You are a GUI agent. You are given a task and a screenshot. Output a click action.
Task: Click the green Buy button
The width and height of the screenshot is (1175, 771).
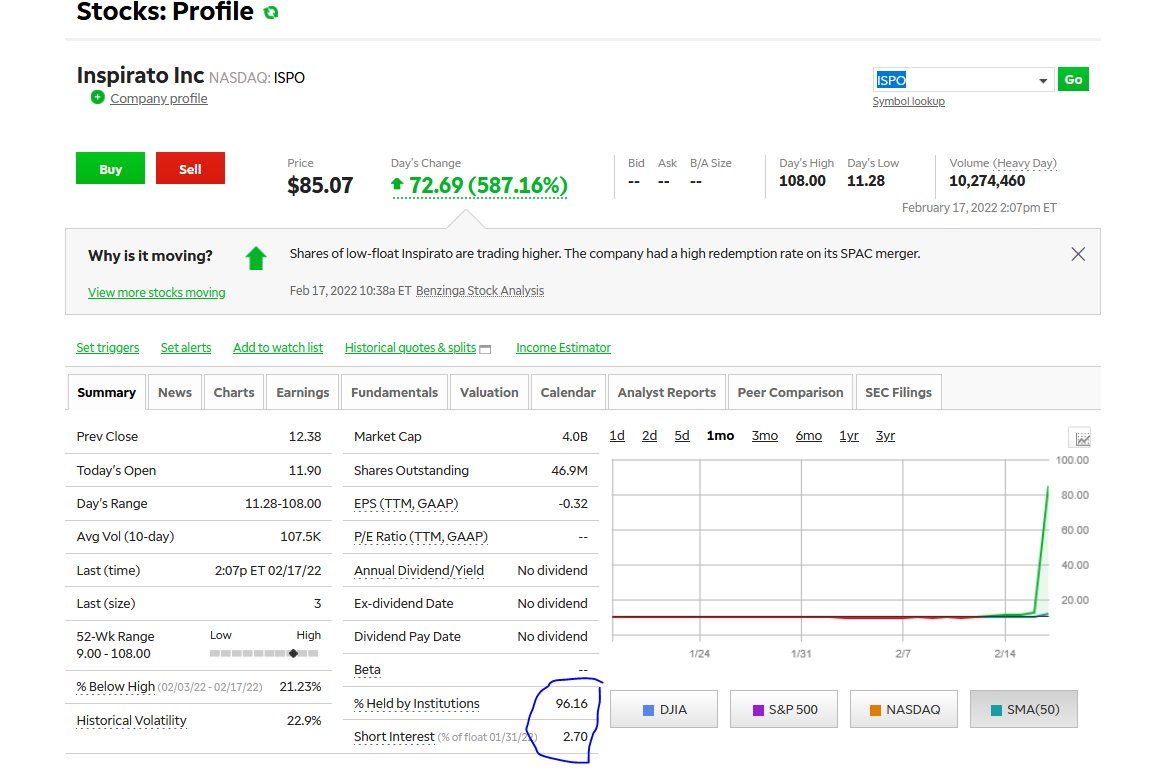click(x=110, y=169)
